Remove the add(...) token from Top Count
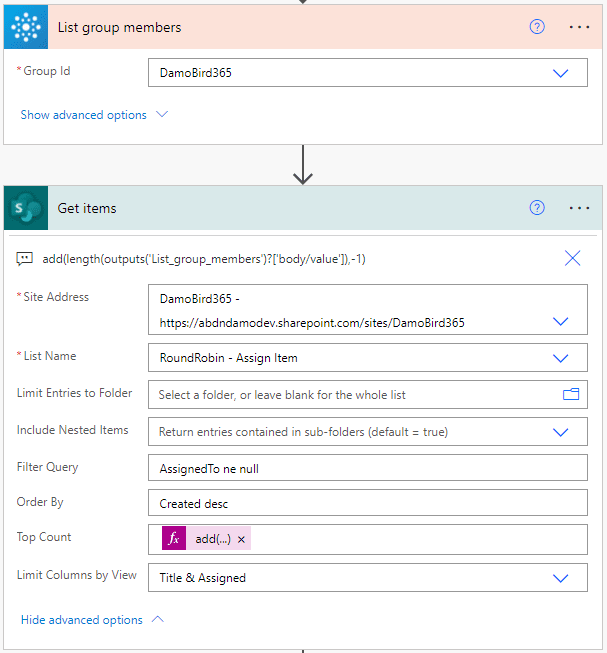Image resolution: width=607 pixels, height=653 pixels. 242,540
